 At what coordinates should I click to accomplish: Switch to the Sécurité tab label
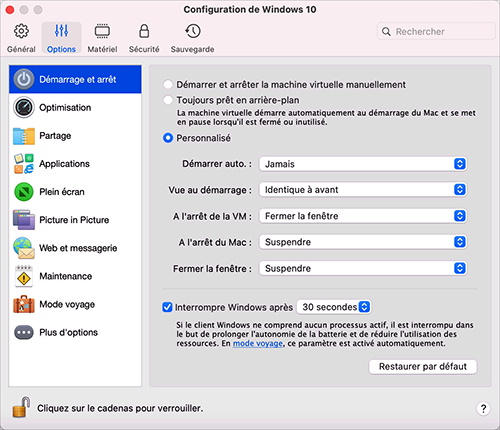coord(144,49)
